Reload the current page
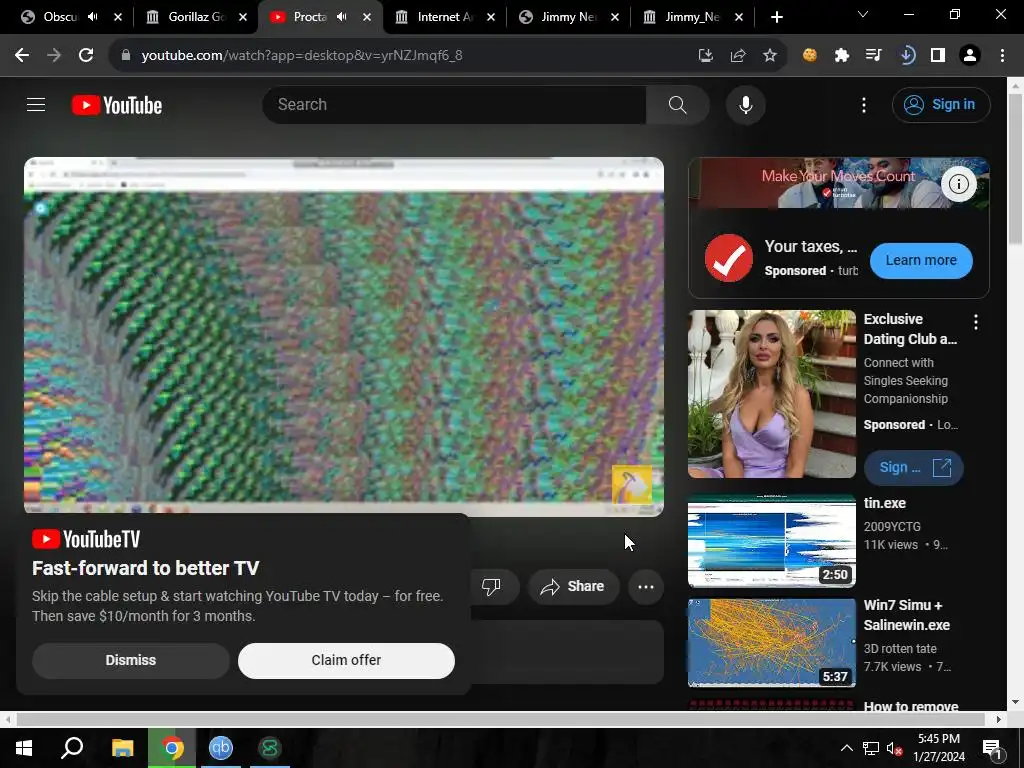Screen dimensions: 1024x768 pyautogui.click(x=86, y=56)
